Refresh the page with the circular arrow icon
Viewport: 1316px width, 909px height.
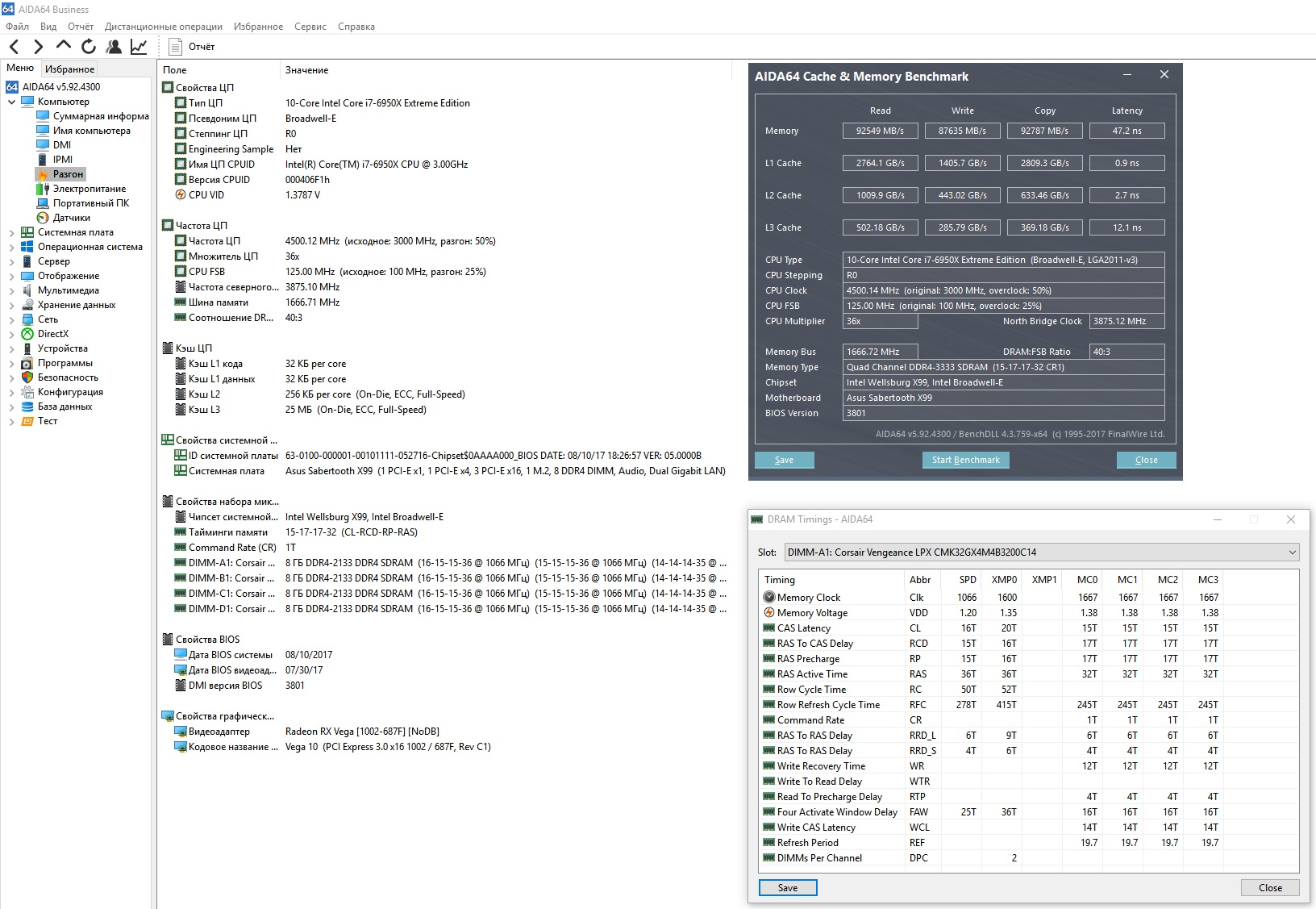[89, 47]
